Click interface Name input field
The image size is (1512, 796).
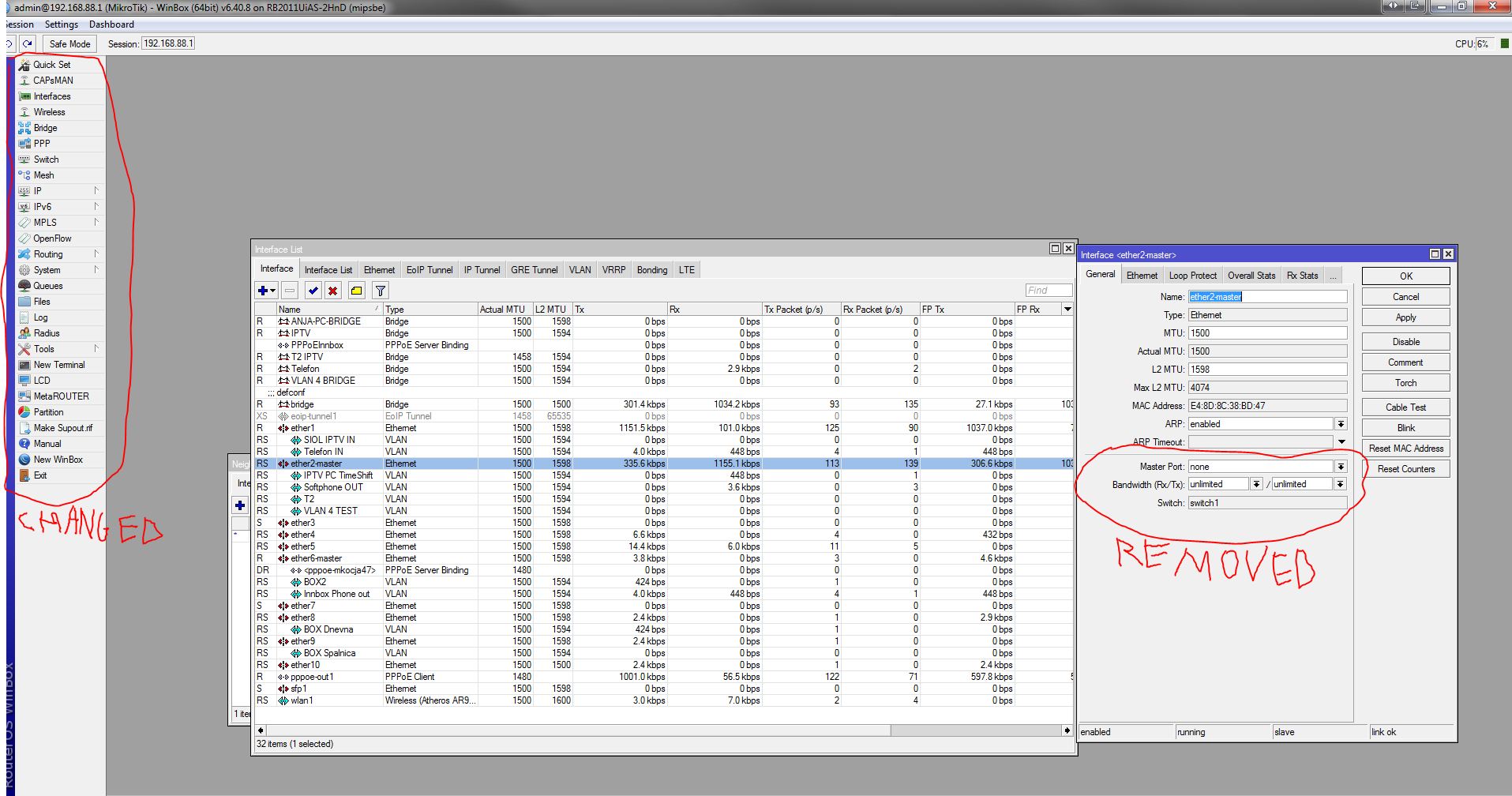tap(1267, 297)
